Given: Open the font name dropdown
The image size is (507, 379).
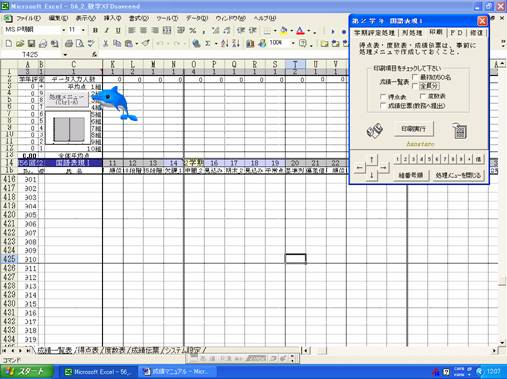Looking at the screenshot, I should 63,30.
